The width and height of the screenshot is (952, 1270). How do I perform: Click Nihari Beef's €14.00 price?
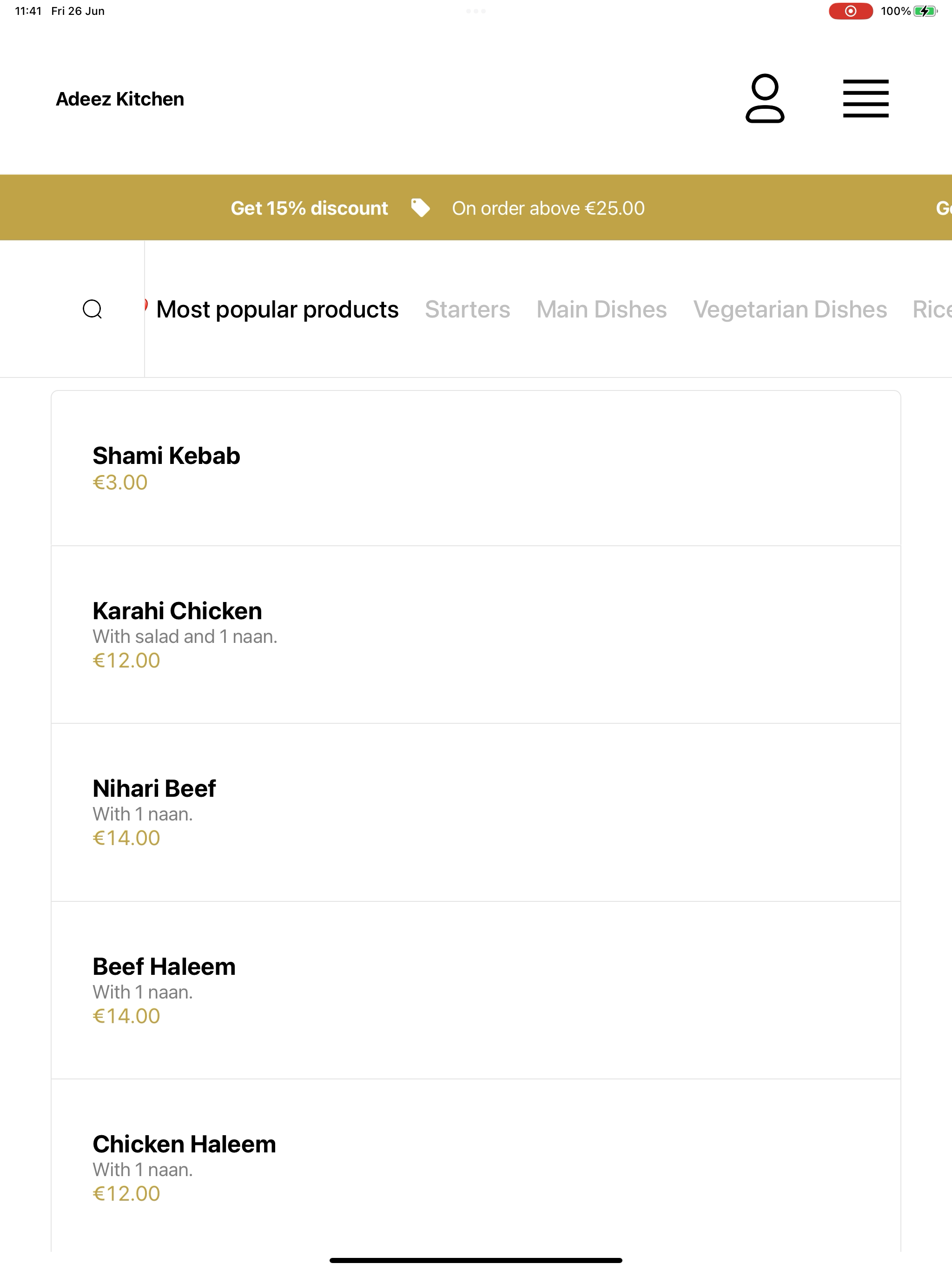126,838
